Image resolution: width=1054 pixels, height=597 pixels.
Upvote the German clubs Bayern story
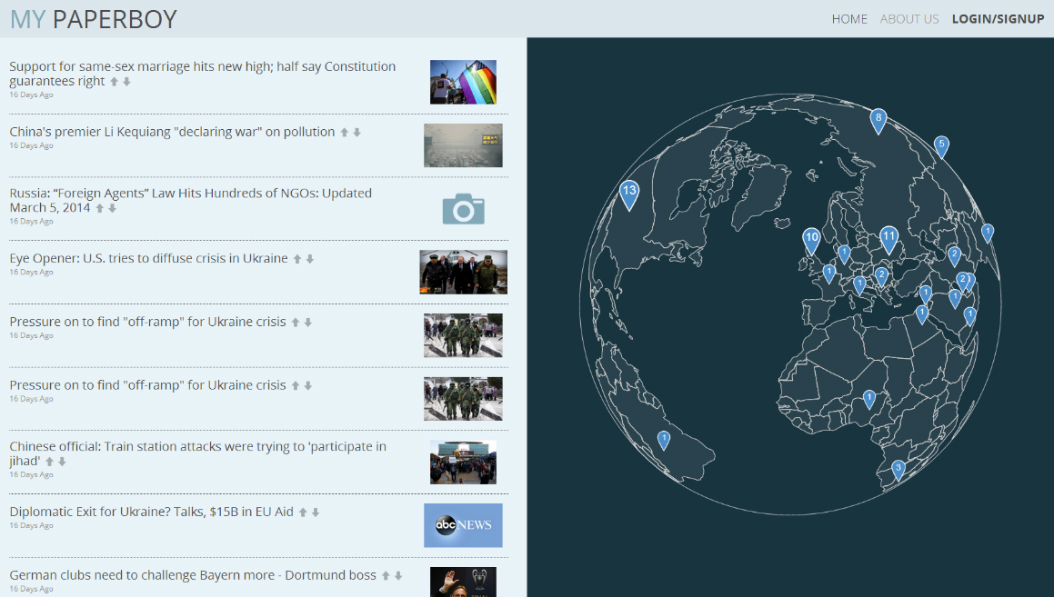point(386,575)
